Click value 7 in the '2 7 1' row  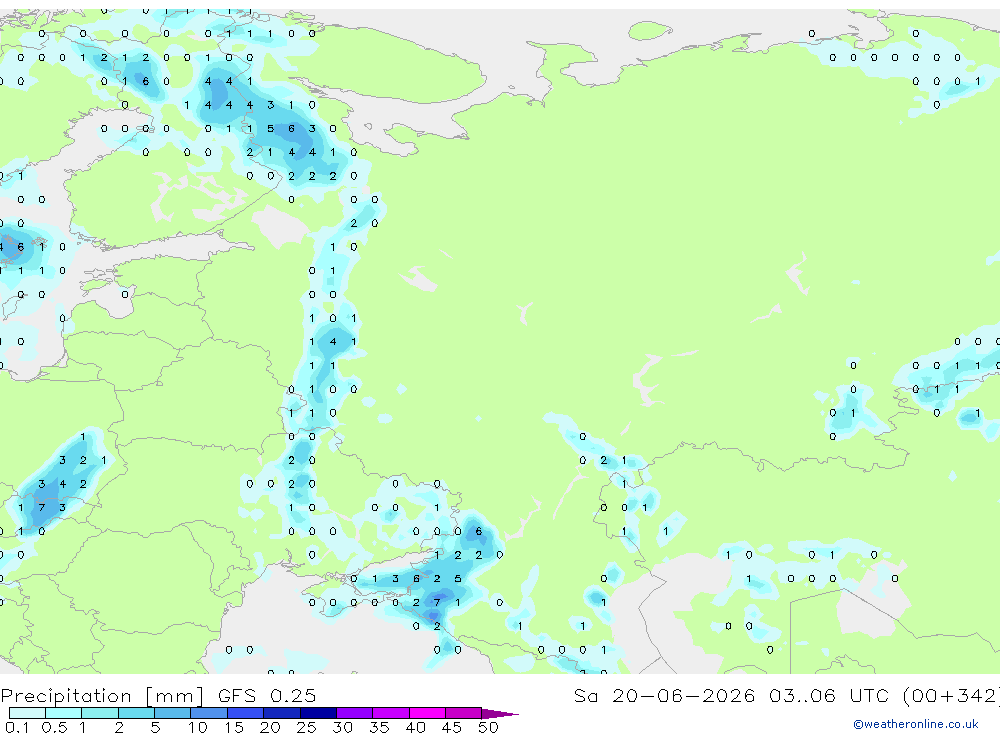pyautogui.click(x=437, y=602)
